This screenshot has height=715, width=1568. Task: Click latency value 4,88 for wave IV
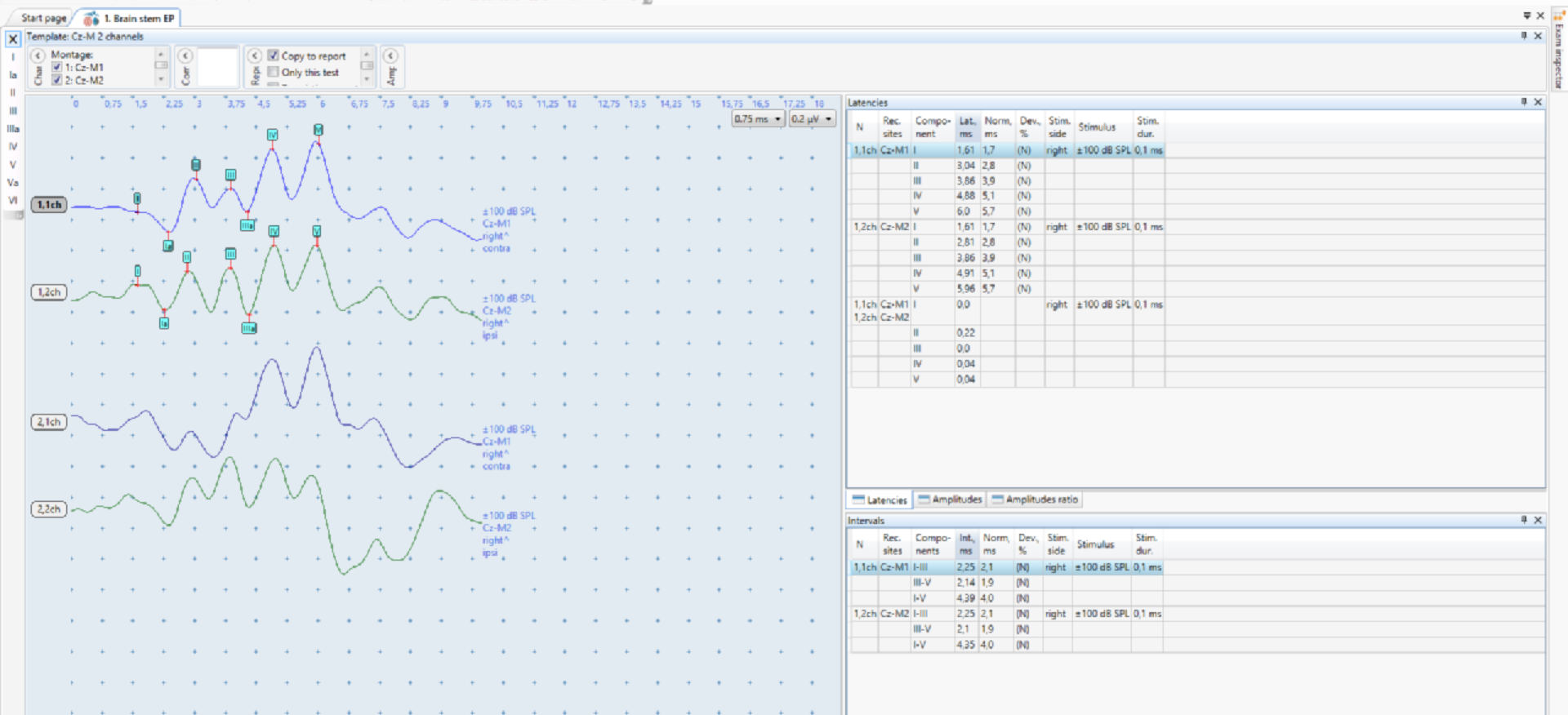966,196
